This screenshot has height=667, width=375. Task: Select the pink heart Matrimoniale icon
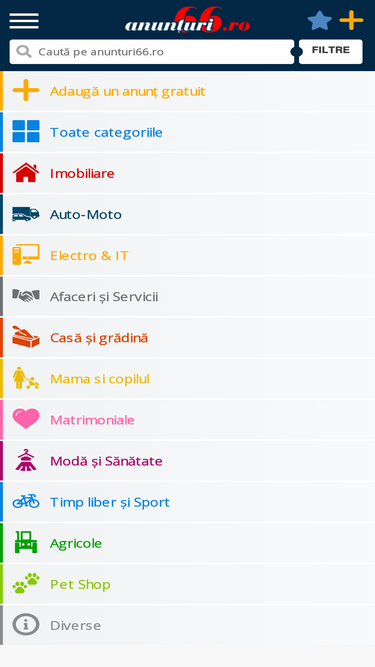pos(26,419)
